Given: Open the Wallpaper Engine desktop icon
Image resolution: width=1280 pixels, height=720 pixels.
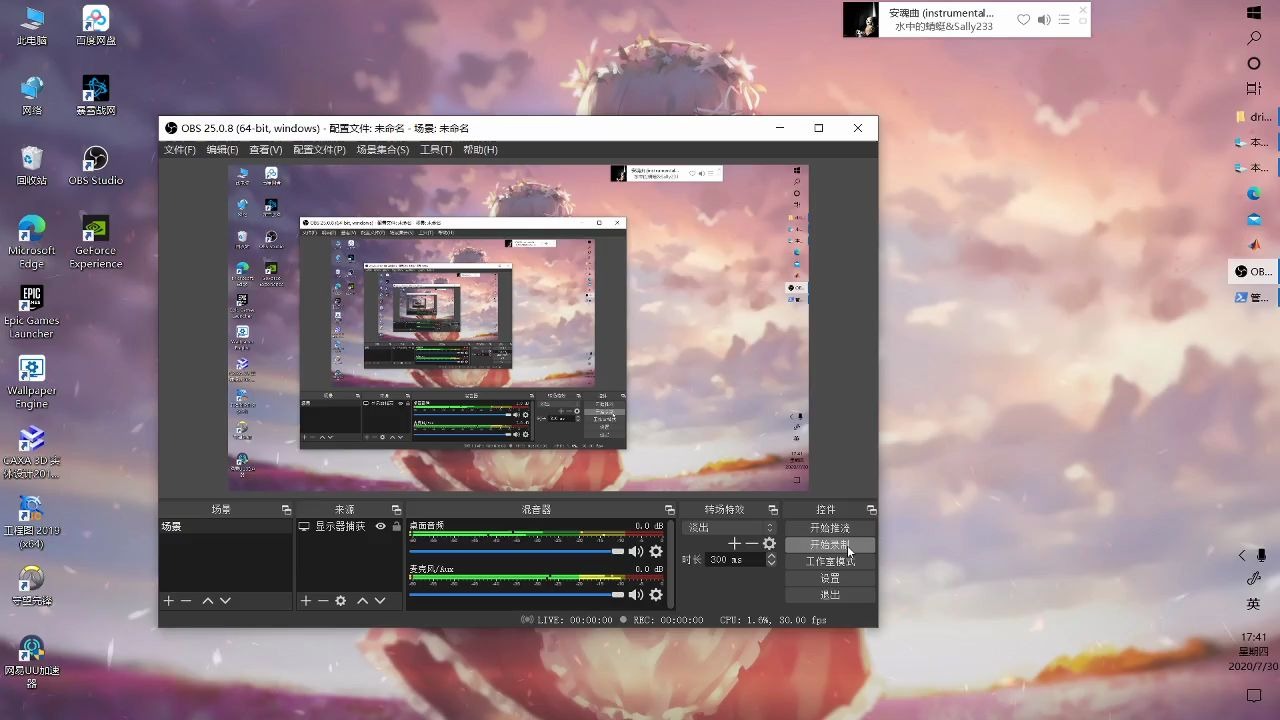Looking at the screenshot, I should 32,382.
